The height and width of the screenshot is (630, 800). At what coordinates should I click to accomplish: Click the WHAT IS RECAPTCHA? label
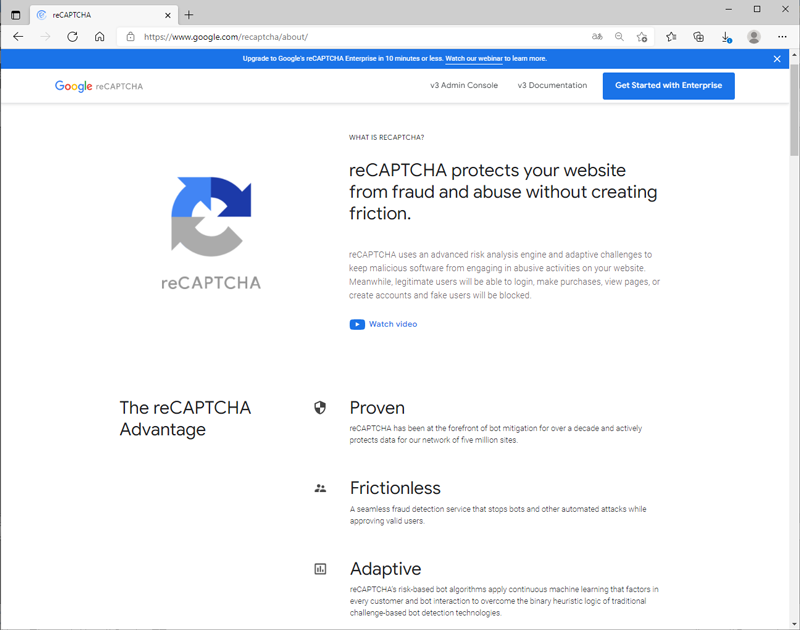click(386, 137)
